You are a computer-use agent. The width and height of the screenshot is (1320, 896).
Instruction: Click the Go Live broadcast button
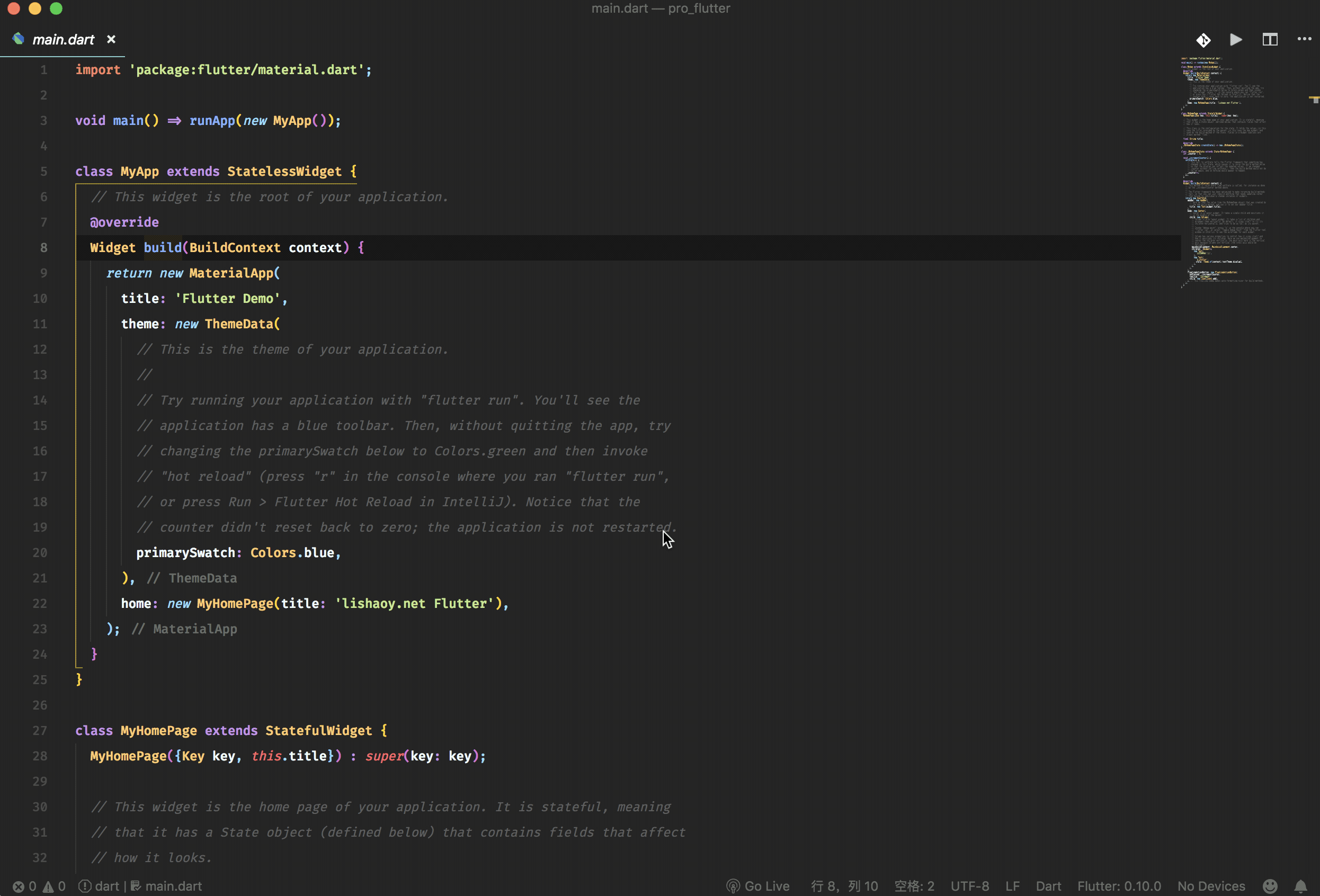757,886
